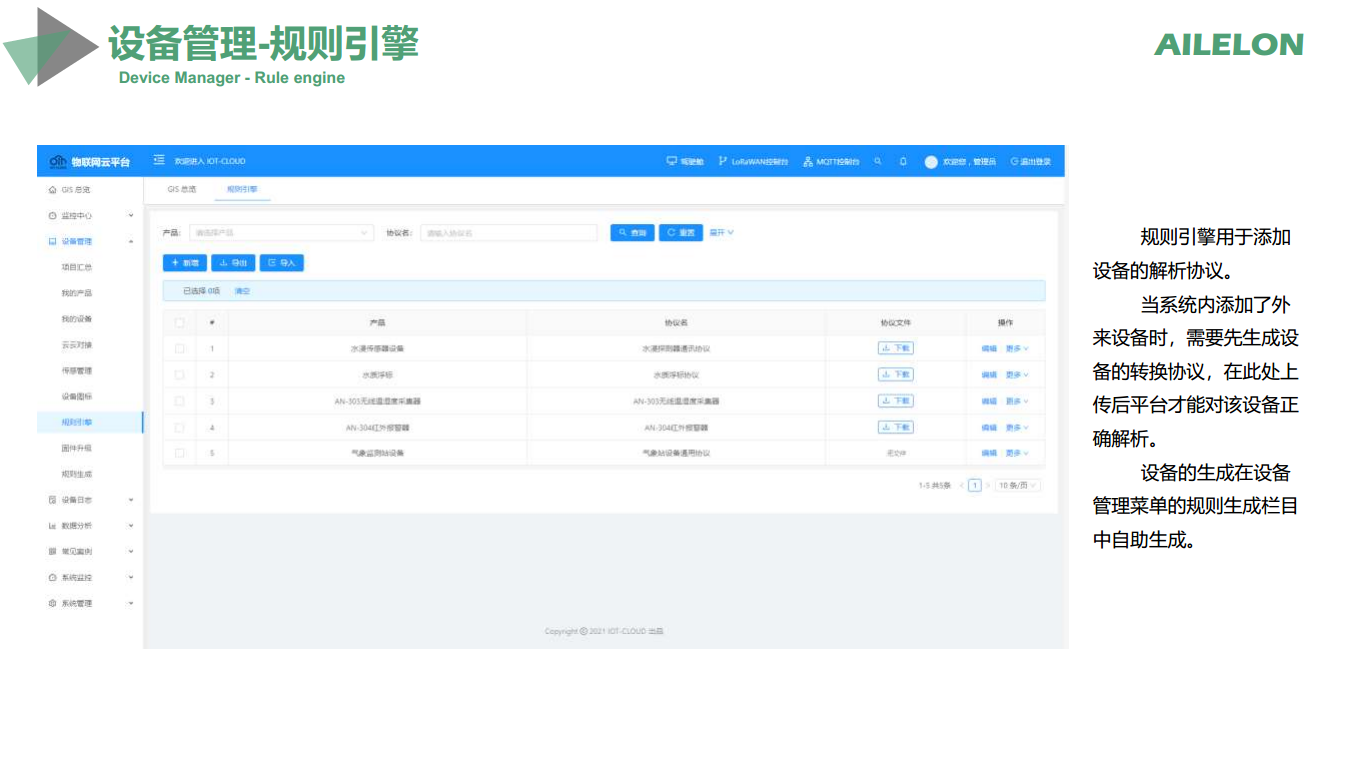Open 设备图标 in sidebar
The image size is (1350, 759).
tap(77, 396)
